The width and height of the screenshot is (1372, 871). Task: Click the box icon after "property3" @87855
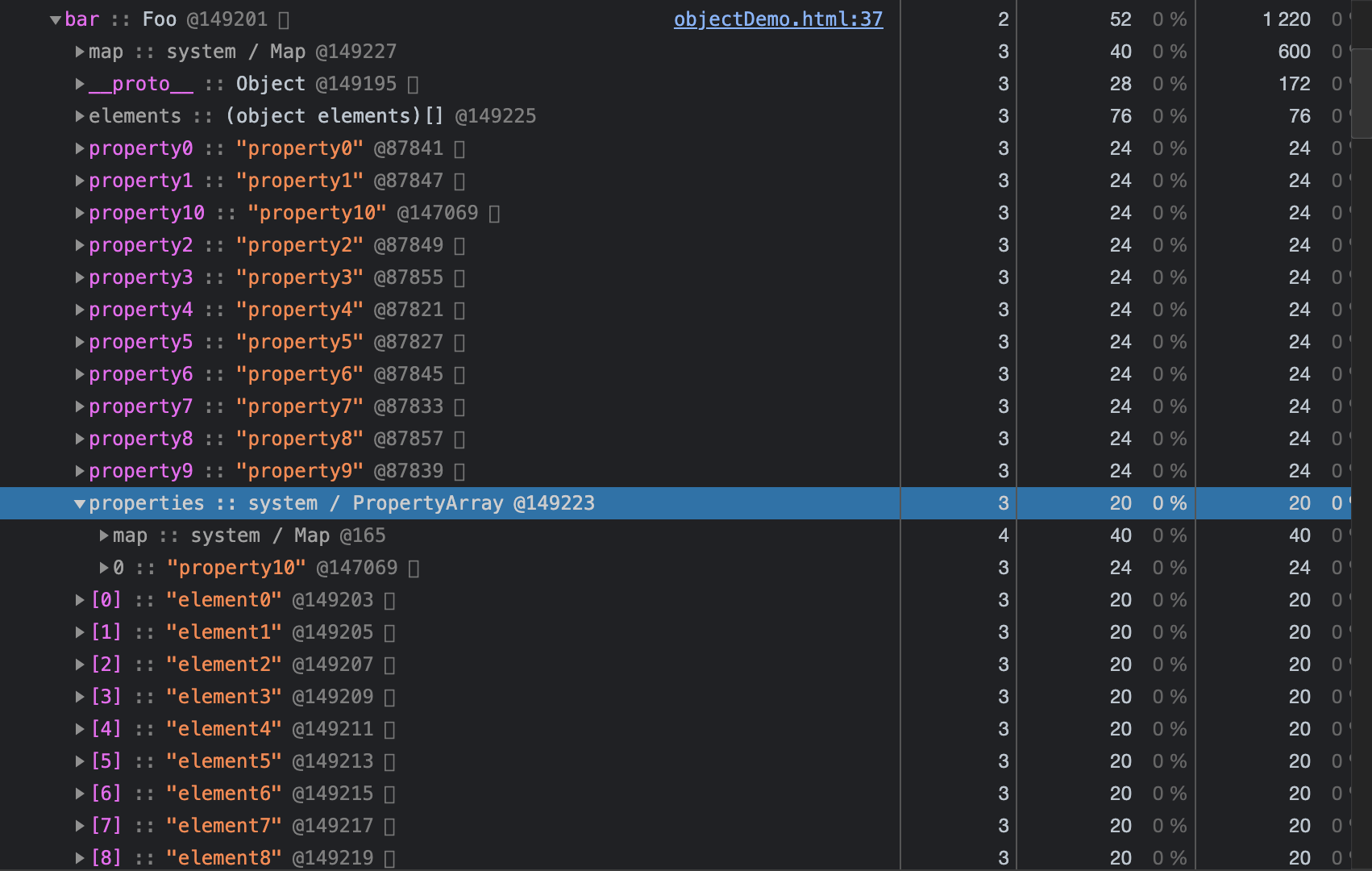tap(459, 277)
